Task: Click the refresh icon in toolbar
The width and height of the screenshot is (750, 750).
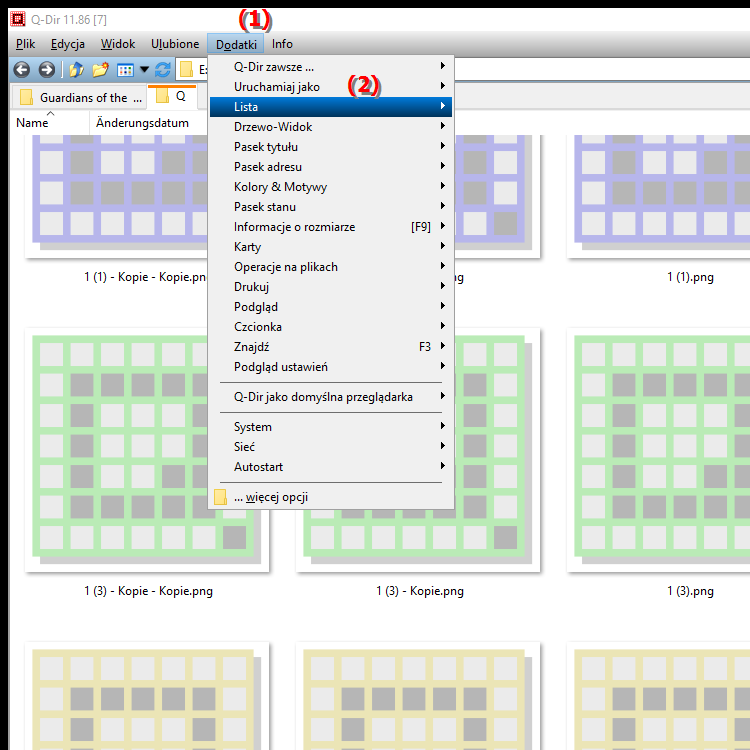Action: [x=163, y=70]
